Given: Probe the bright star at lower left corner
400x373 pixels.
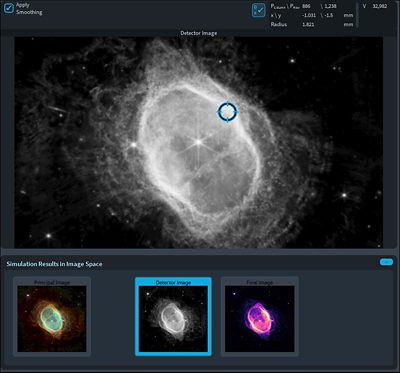Looking at the screenshot, I should (x=49, y=236).
